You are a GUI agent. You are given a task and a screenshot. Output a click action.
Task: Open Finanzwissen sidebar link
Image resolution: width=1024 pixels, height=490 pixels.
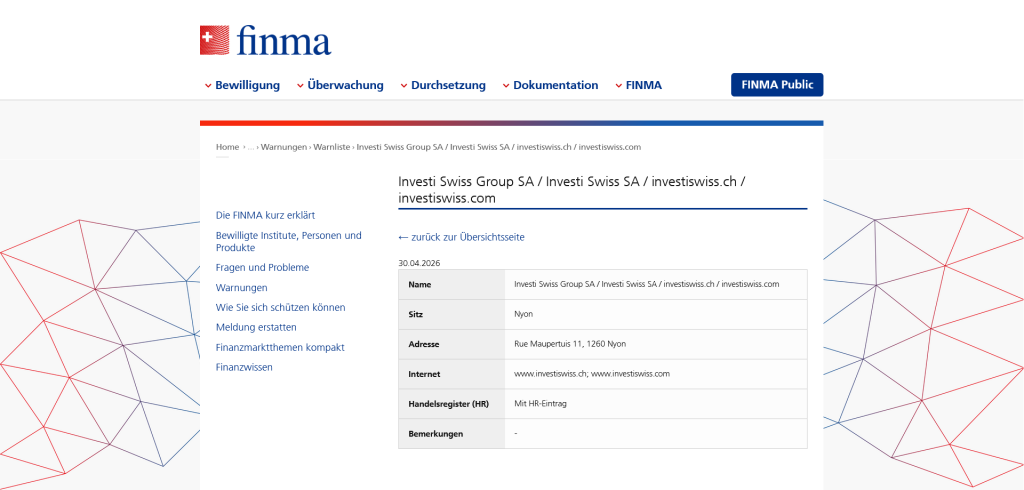[244, 367]
